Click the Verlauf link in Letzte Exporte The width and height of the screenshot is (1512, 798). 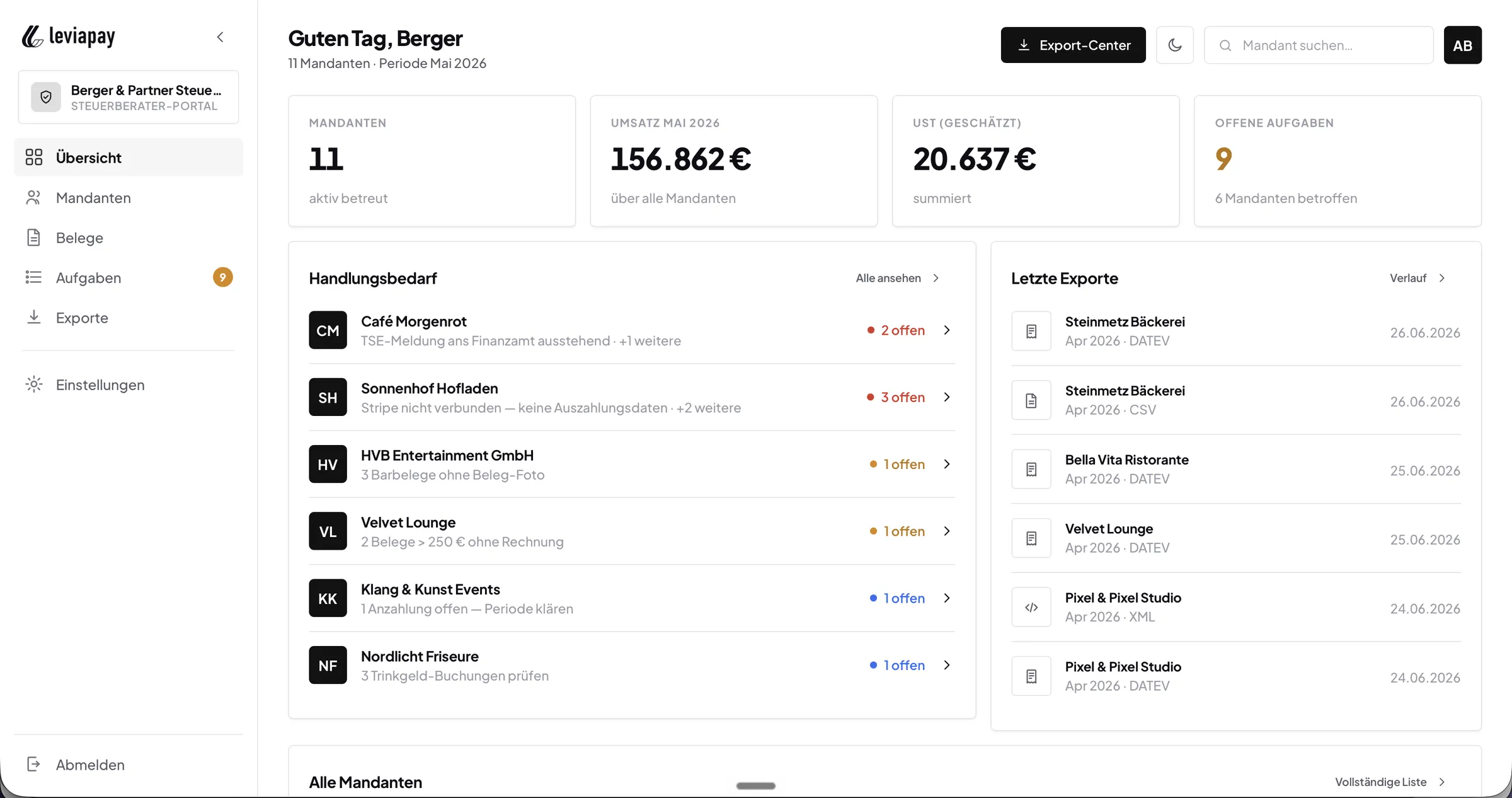tap(1417, 278)
